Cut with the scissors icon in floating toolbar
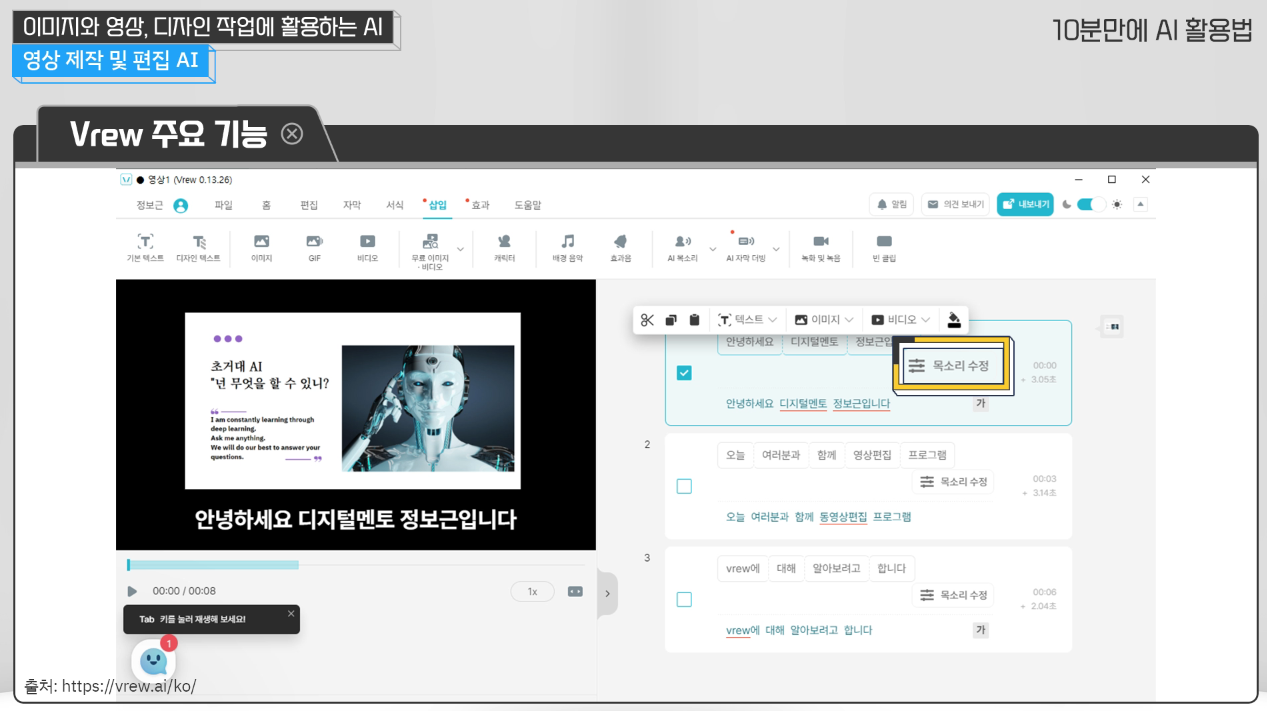 647,320
